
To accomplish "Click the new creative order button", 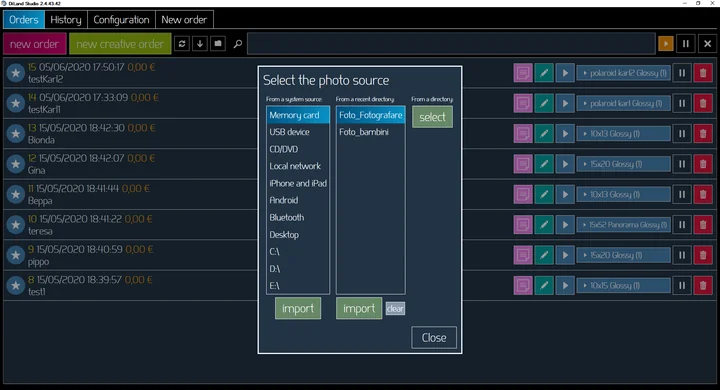I will [x=120, y=44].
